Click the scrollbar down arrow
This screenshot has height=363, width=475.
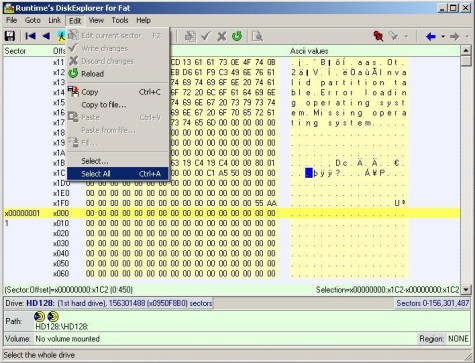click(x=466, y=289)
